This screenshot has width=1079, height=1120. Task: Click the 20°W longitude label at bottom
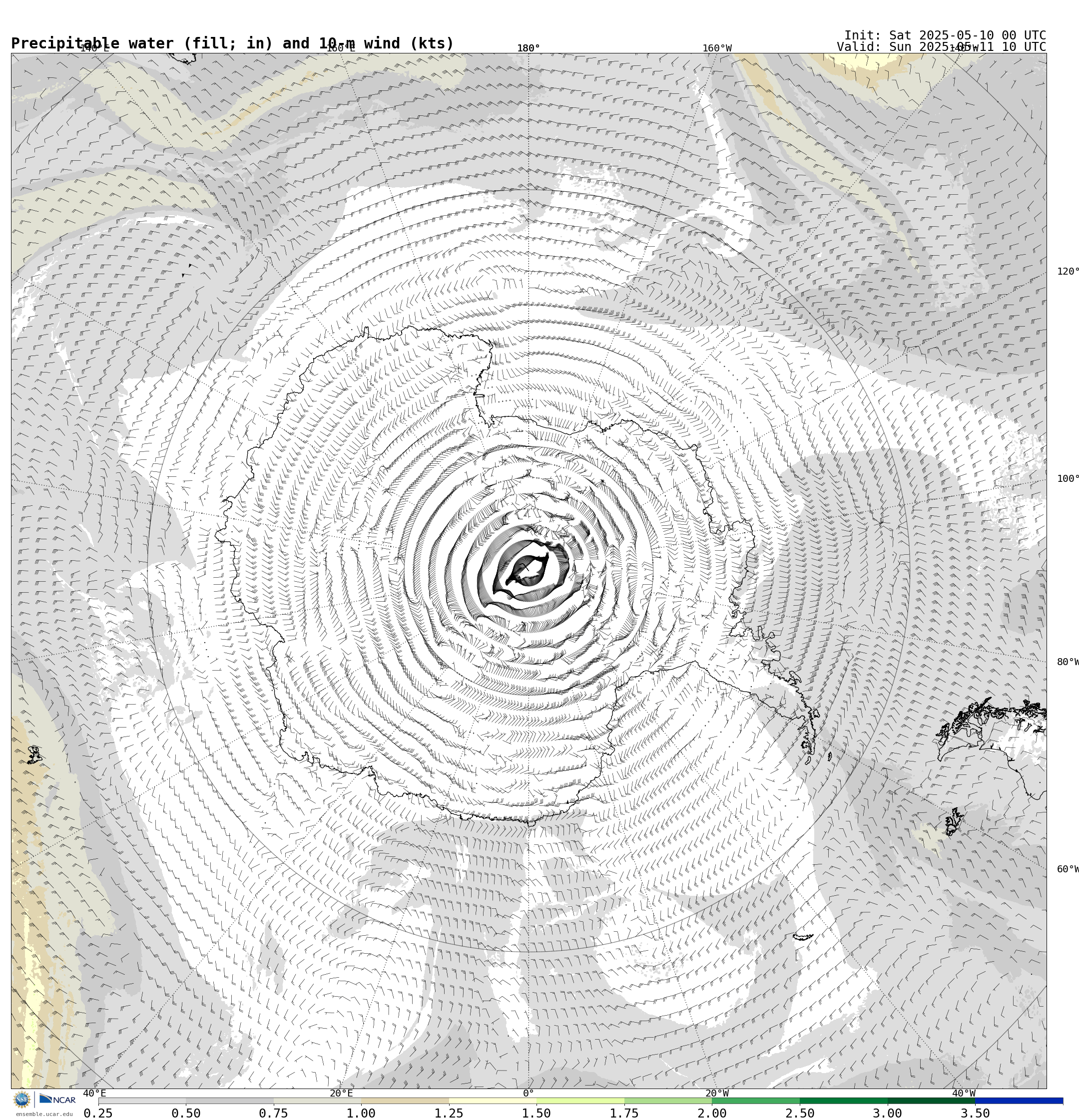pos(717,1094)
